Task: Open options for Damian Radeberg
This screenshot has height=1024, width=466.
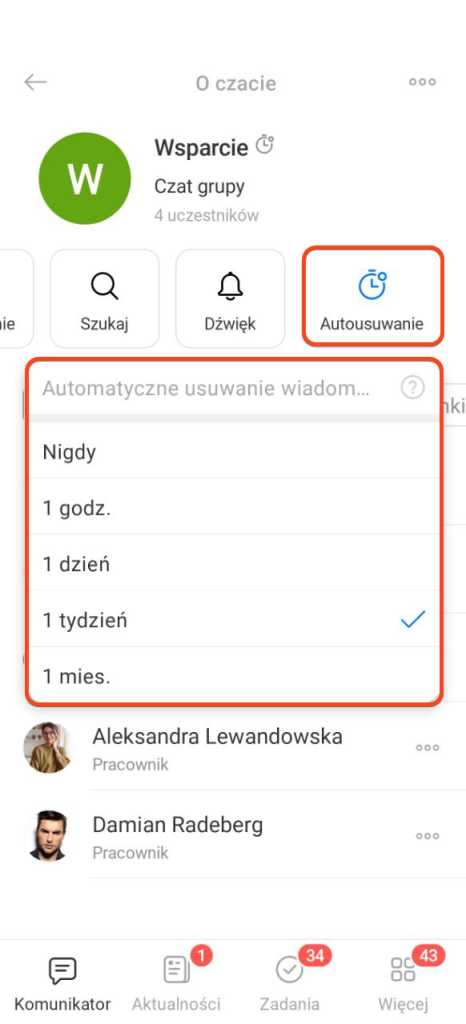Action: (427, 836)
